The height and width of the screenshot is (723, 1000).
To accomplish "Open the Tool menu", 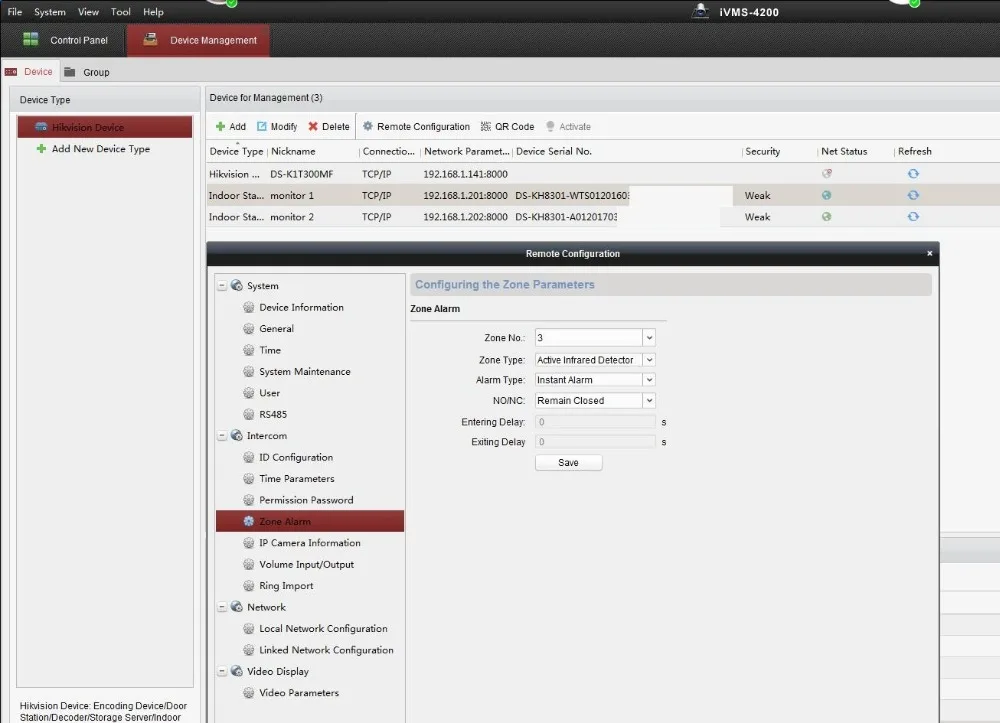I will coord(121,11).
